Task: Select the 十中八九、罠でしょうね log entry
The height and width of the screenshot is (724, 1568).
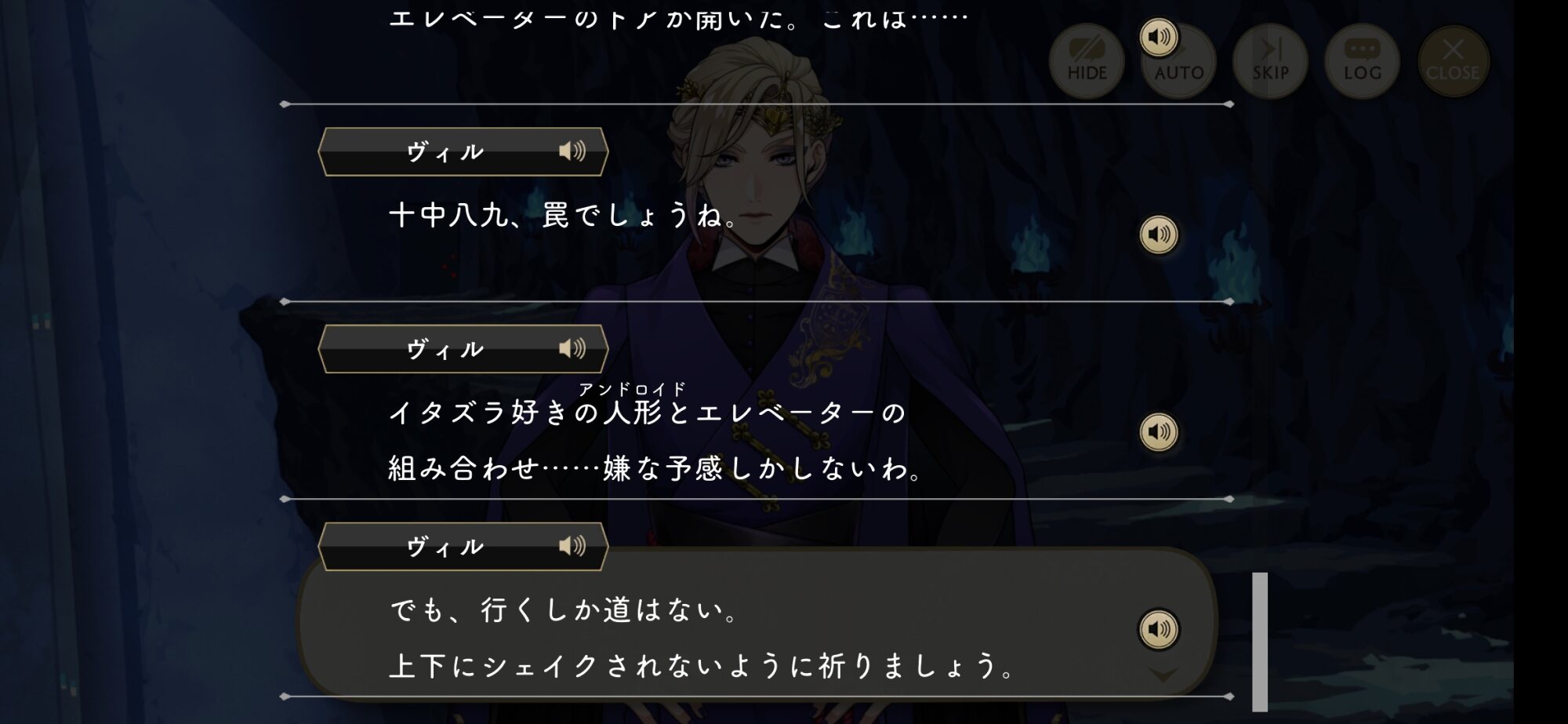Action: pyautogui.click(x=564, y=215)
